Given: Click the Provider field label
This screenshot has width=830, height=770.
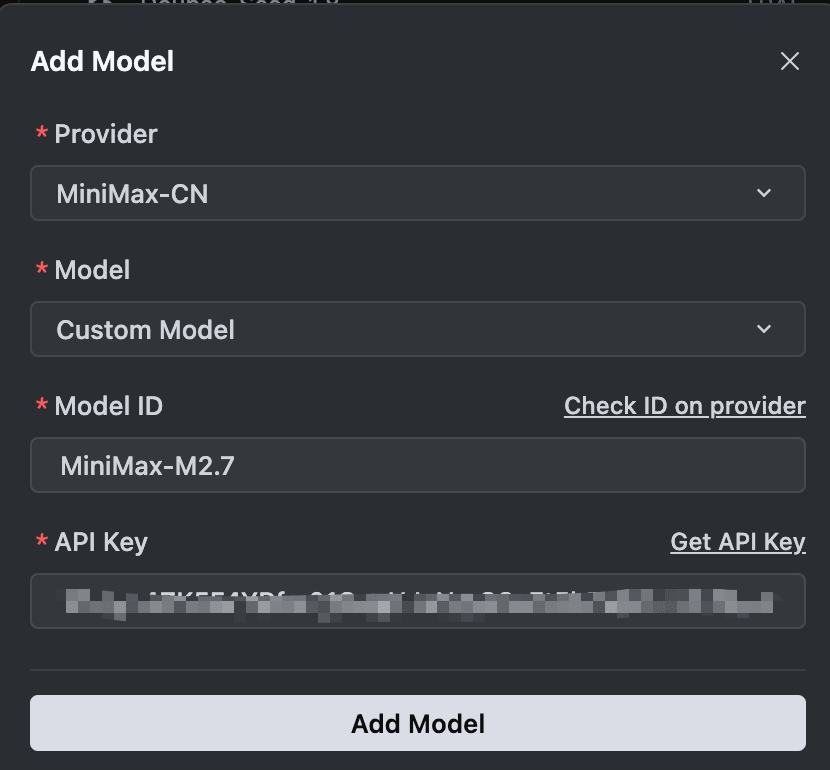Looking at the screenshot, I should point(105,134).
